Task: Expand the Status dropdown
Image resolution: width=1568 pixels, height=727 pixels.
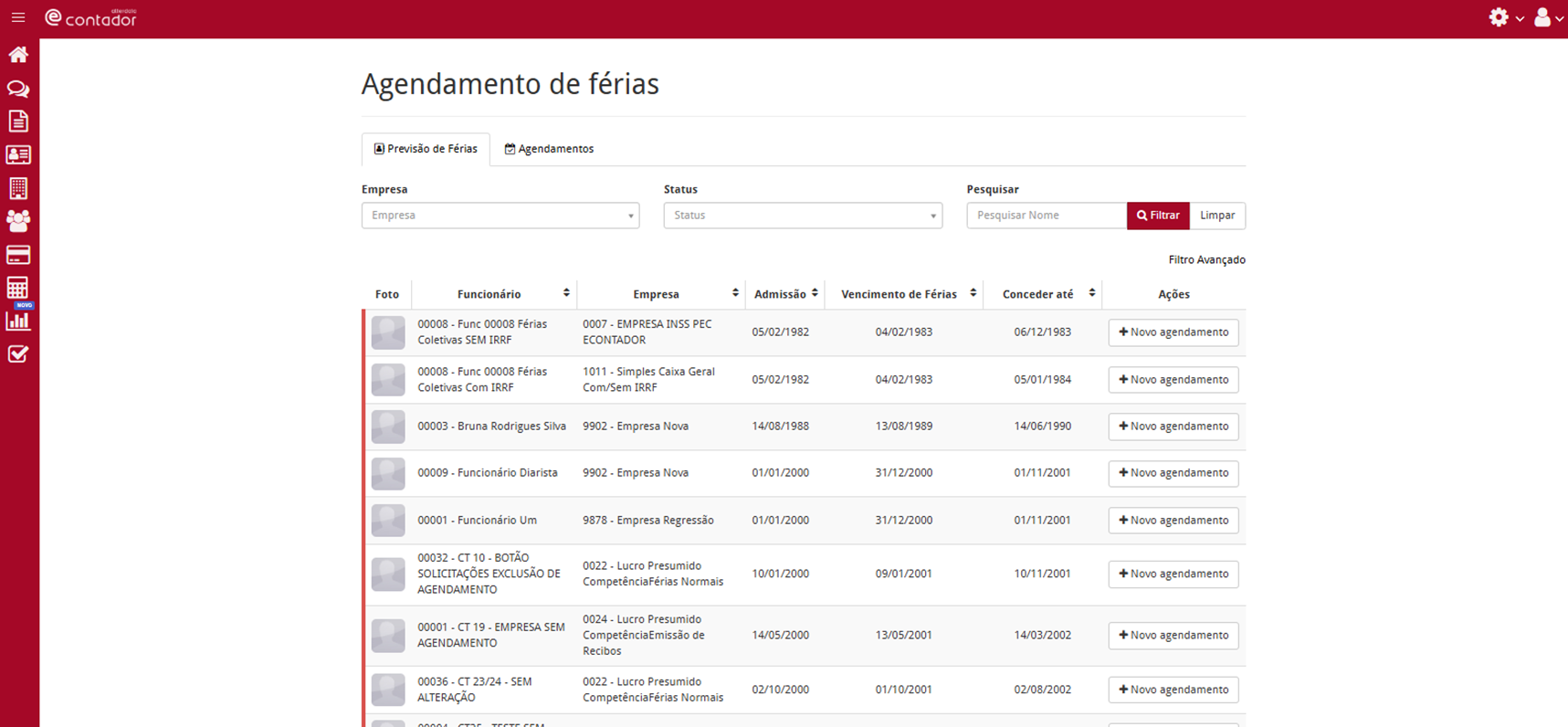Action: click(802, 216)
